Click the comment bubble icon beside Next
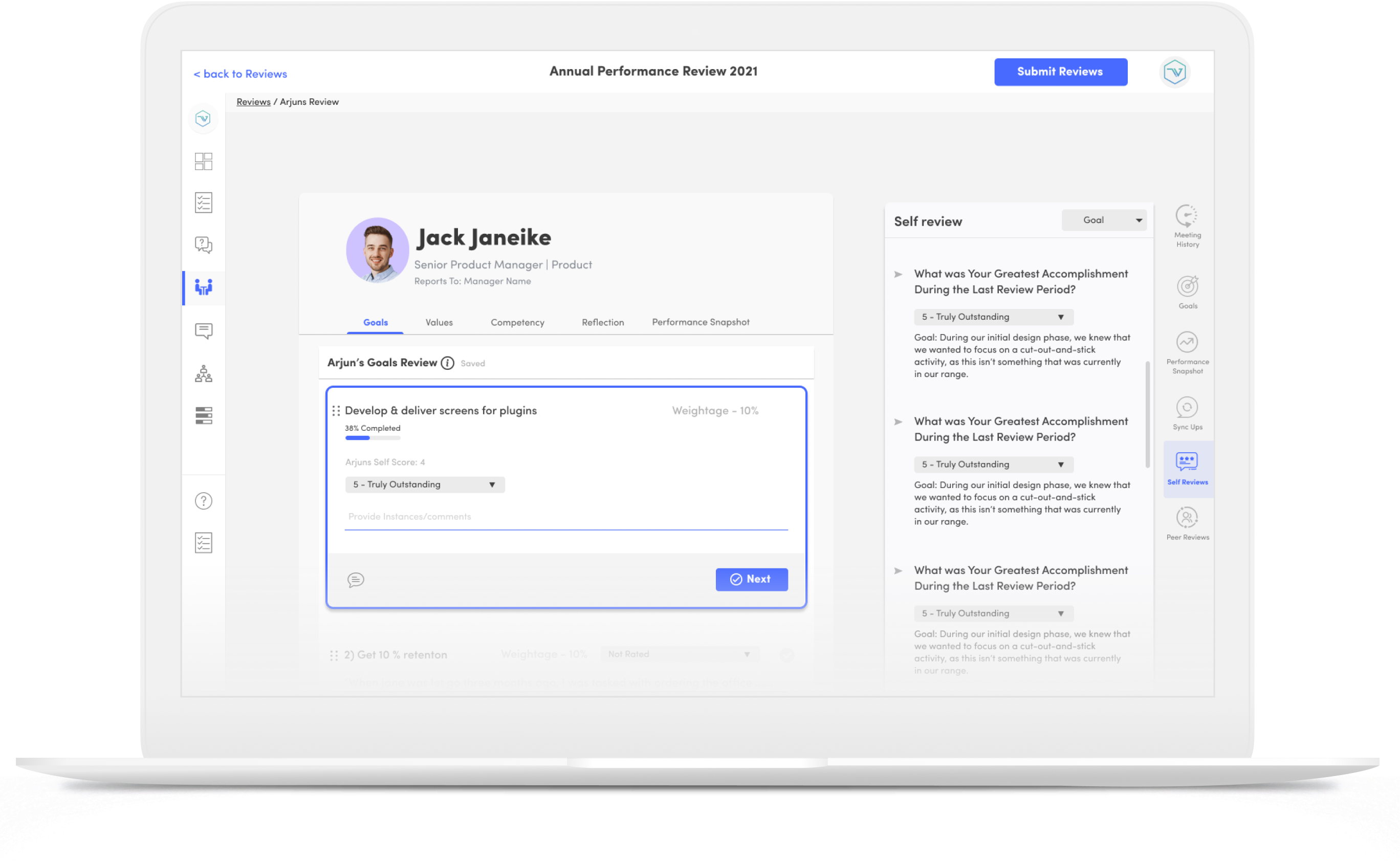The image size is (1400, 862). coord(355,580)
